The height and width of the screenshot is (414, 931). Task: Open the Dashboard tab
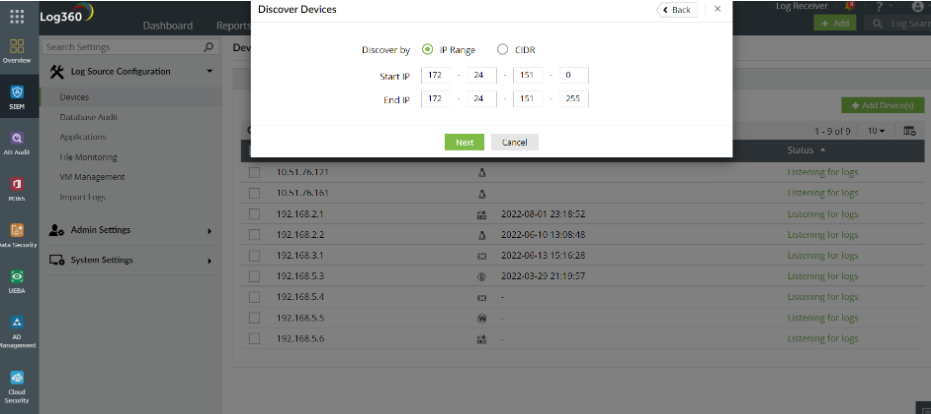tap(167, 26)
